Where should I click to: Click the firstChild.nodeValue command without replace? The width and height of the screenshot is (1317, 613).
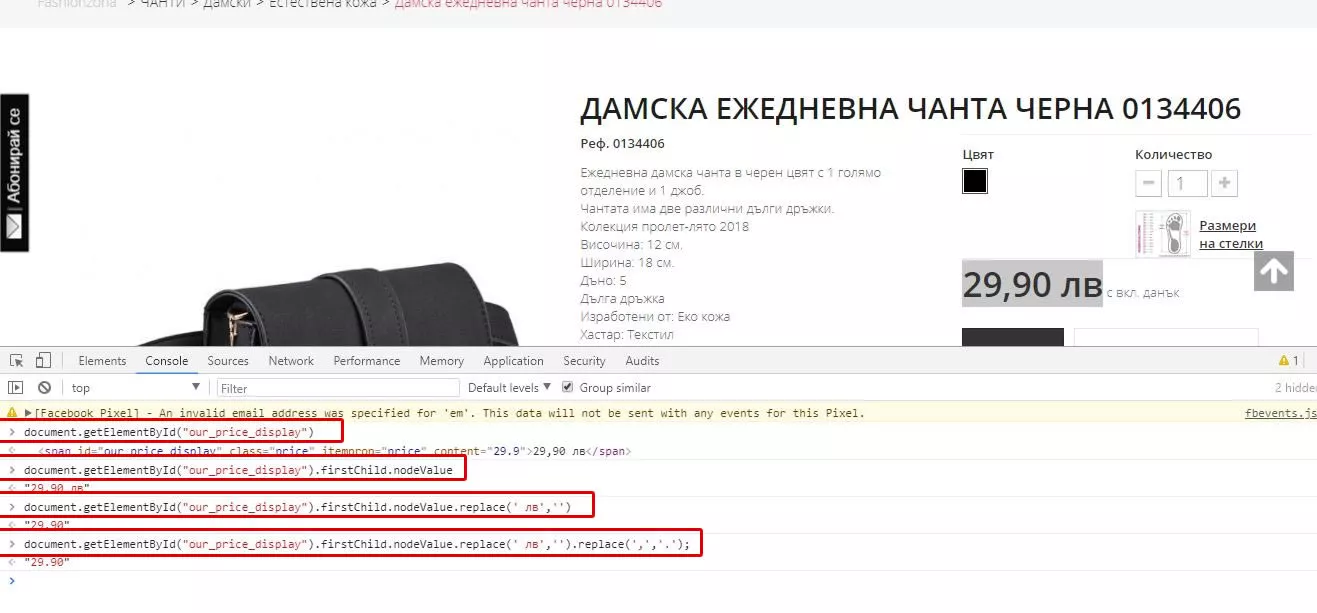point(238,469)
